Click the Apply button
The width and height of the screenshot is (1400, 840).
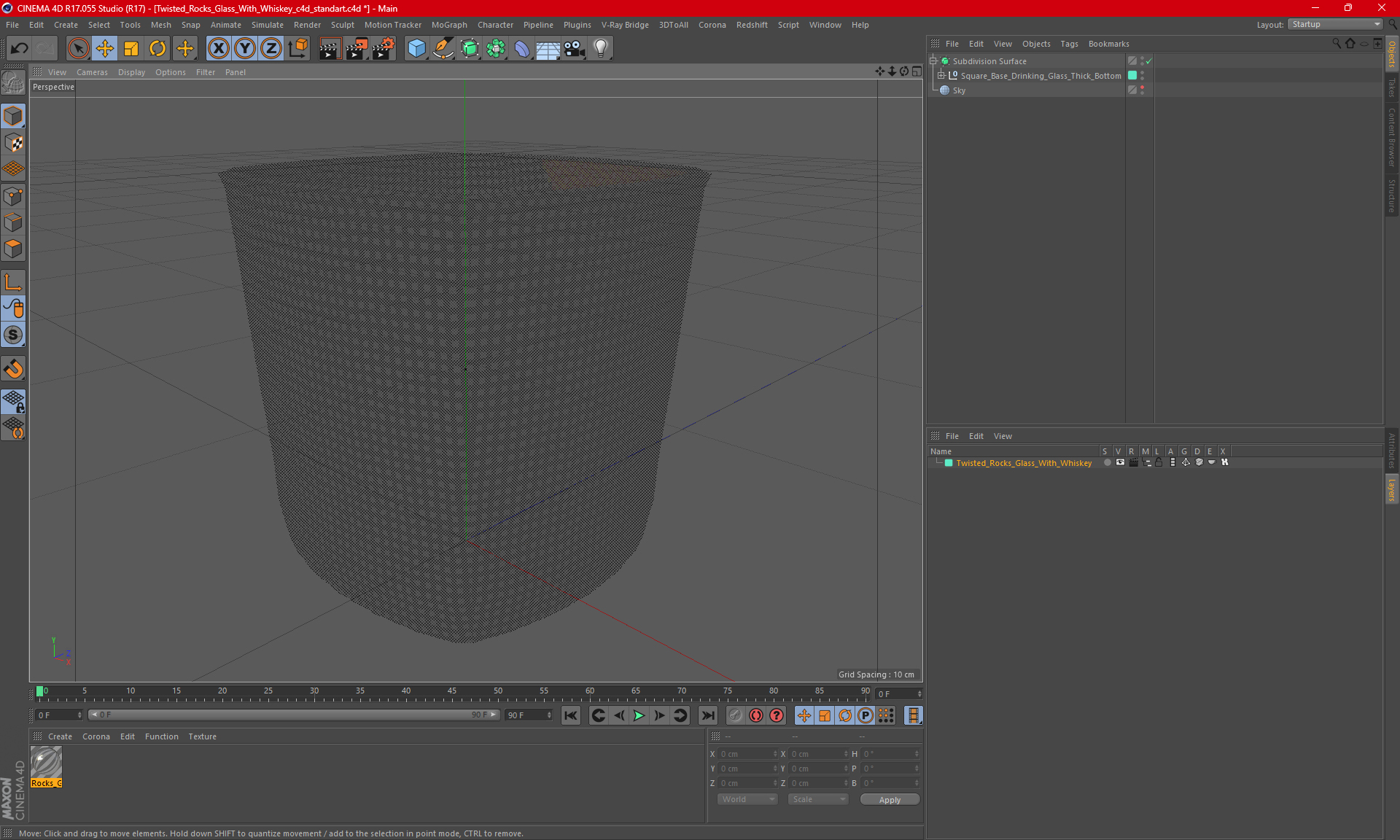pyautogui.click(x=890, y=800)
